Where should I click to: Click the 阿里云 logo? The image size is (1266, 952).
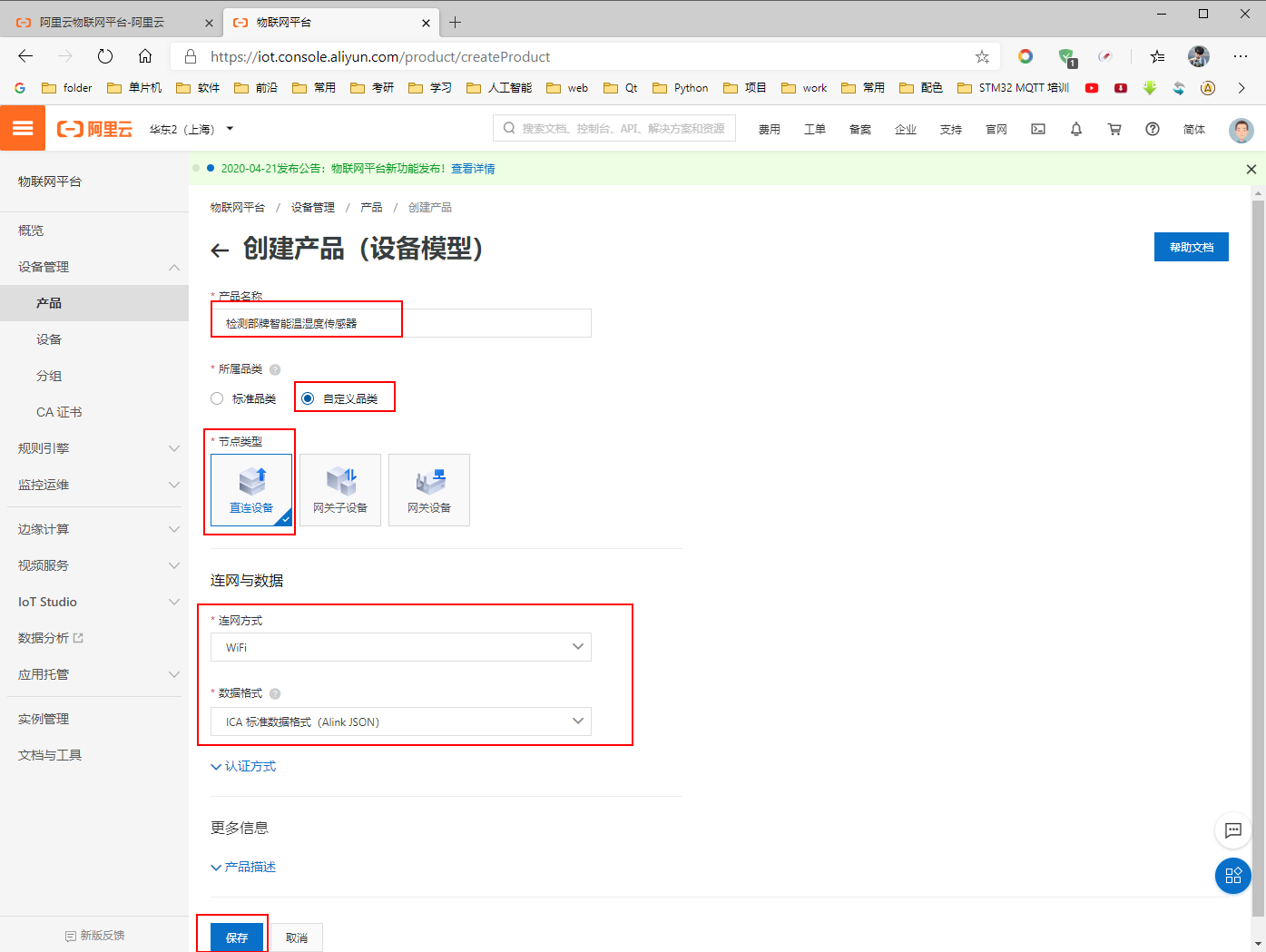coord(95,129)
